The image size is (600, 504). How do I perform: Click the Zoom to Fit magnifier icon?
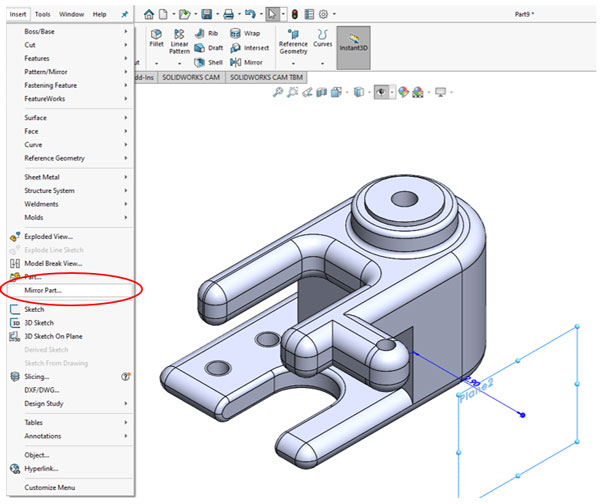pos(278,92)
